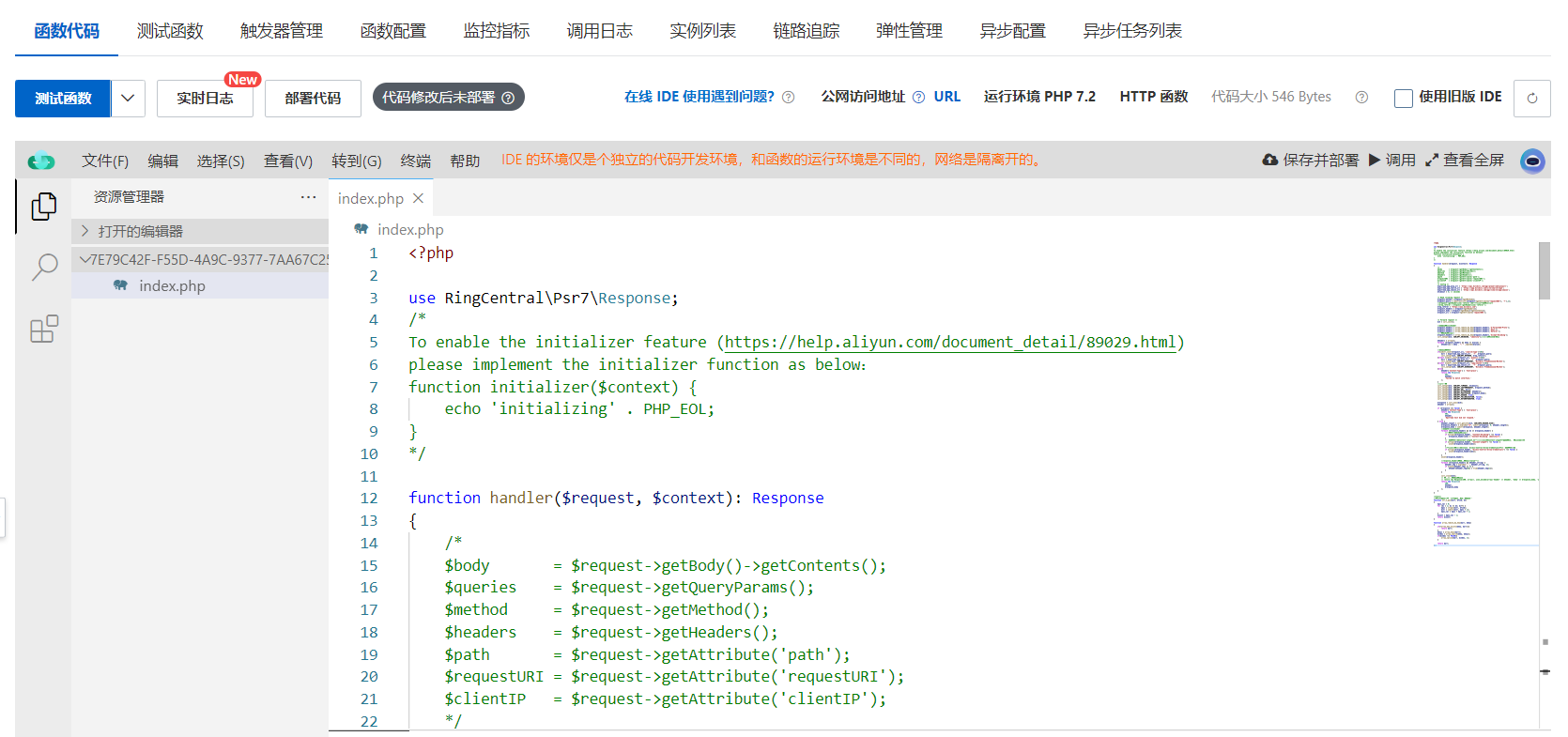Open 异步配置 tab
Viewport: 1568px width, 737px height.
point(1013,31)
